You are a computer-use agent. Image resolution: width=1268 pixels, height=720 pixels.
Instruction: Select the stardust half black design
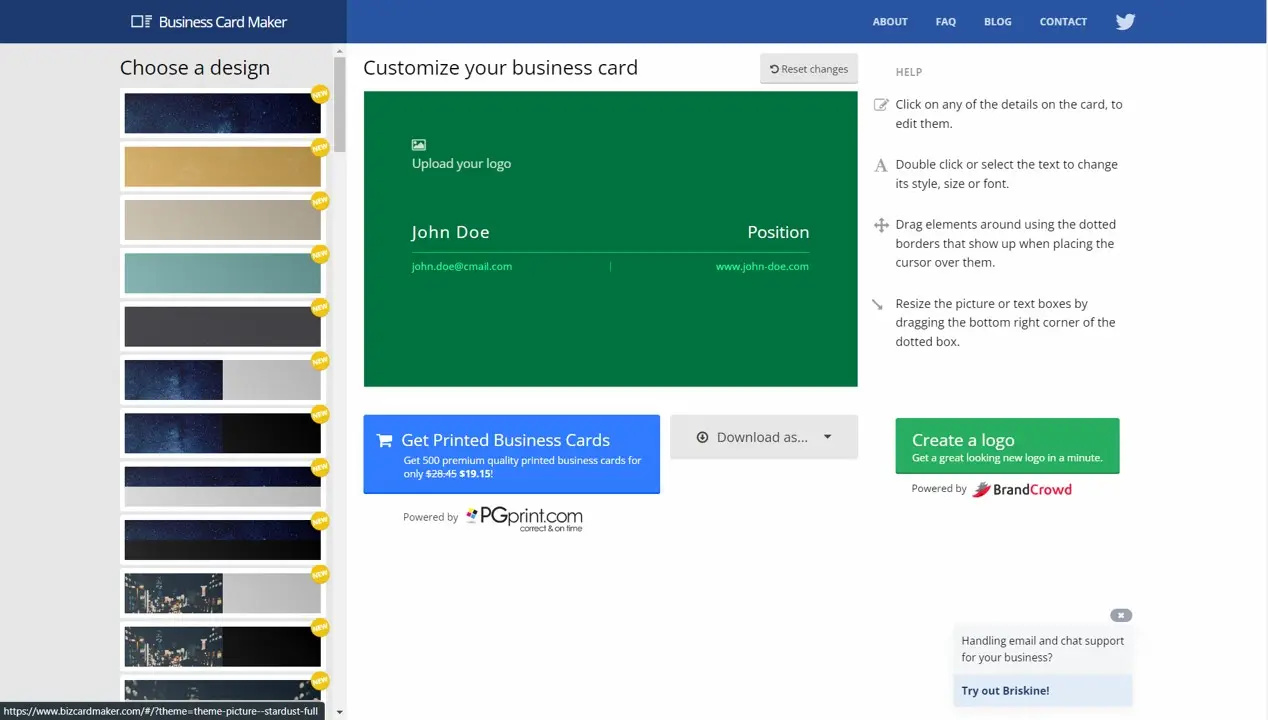click(x=222, y=433)
